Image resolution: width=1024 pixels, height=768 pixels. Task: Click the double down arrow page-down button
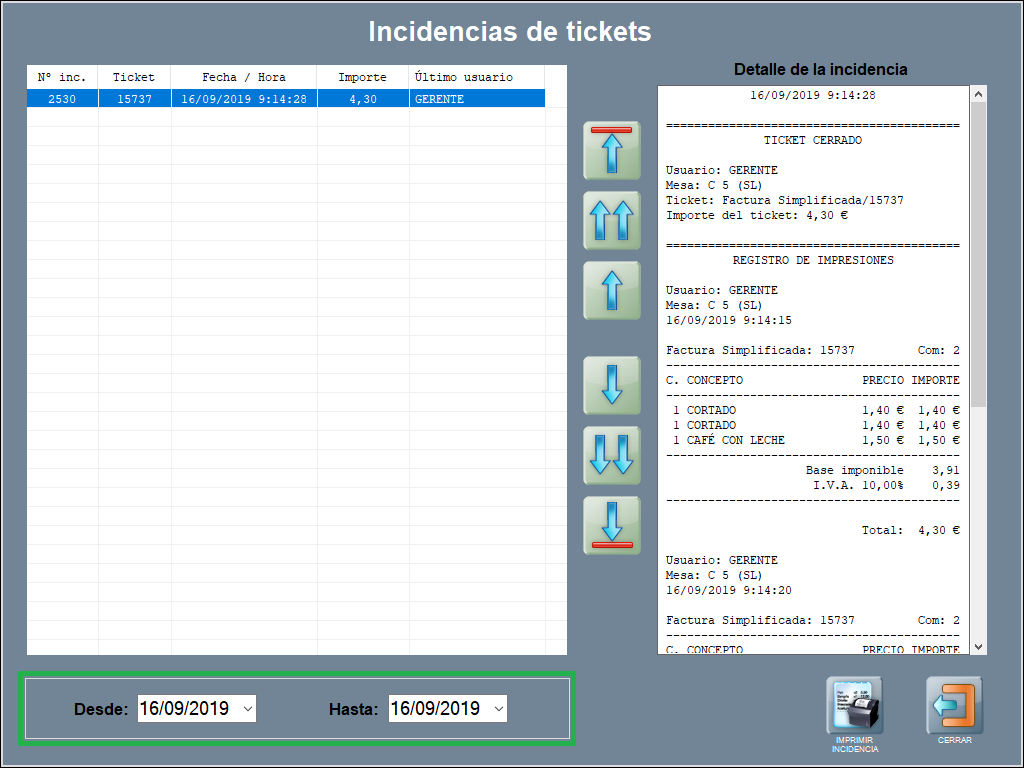(612, 455)
